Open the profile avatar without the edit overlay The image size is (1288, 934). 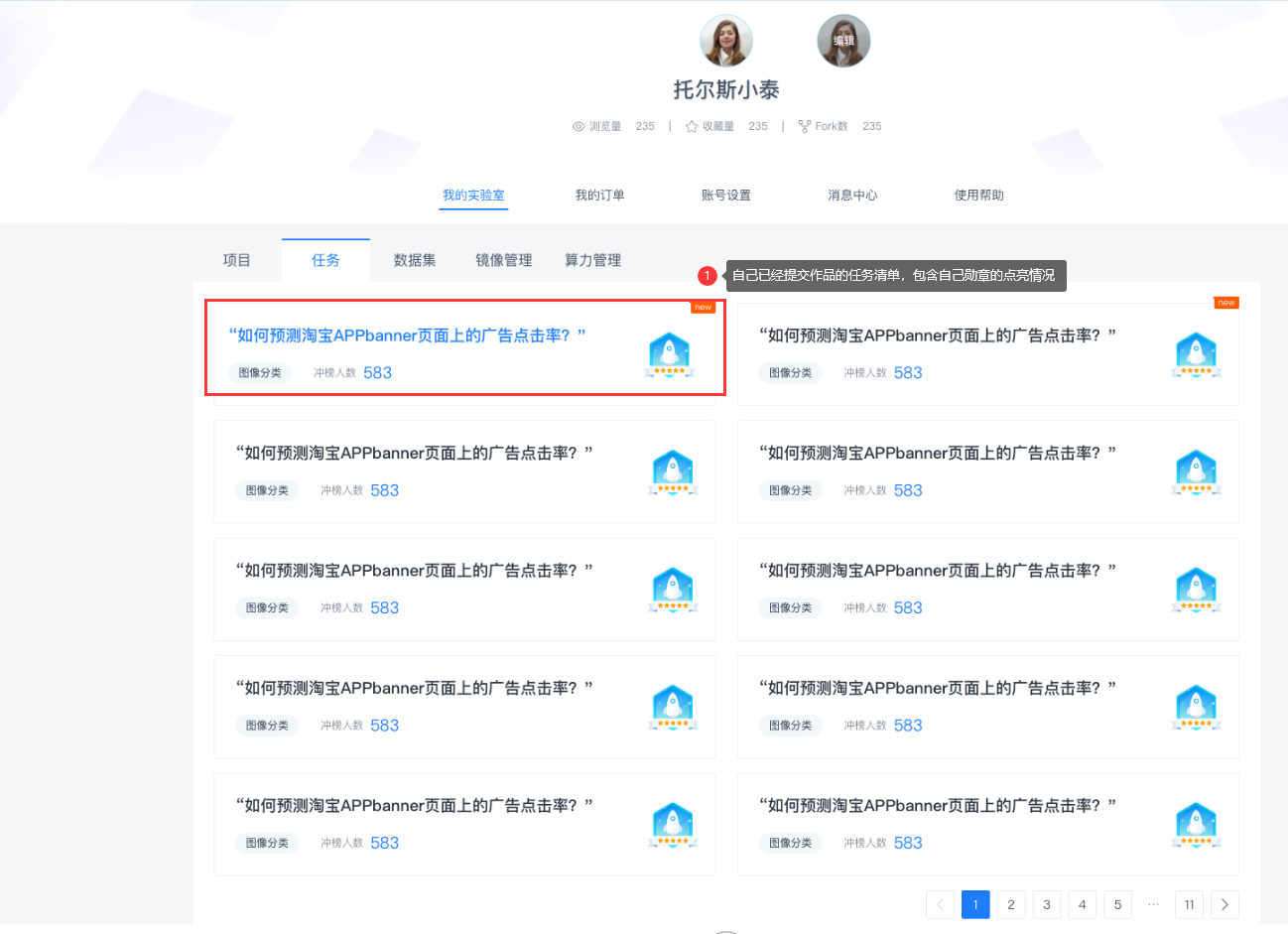click(726, 41)
